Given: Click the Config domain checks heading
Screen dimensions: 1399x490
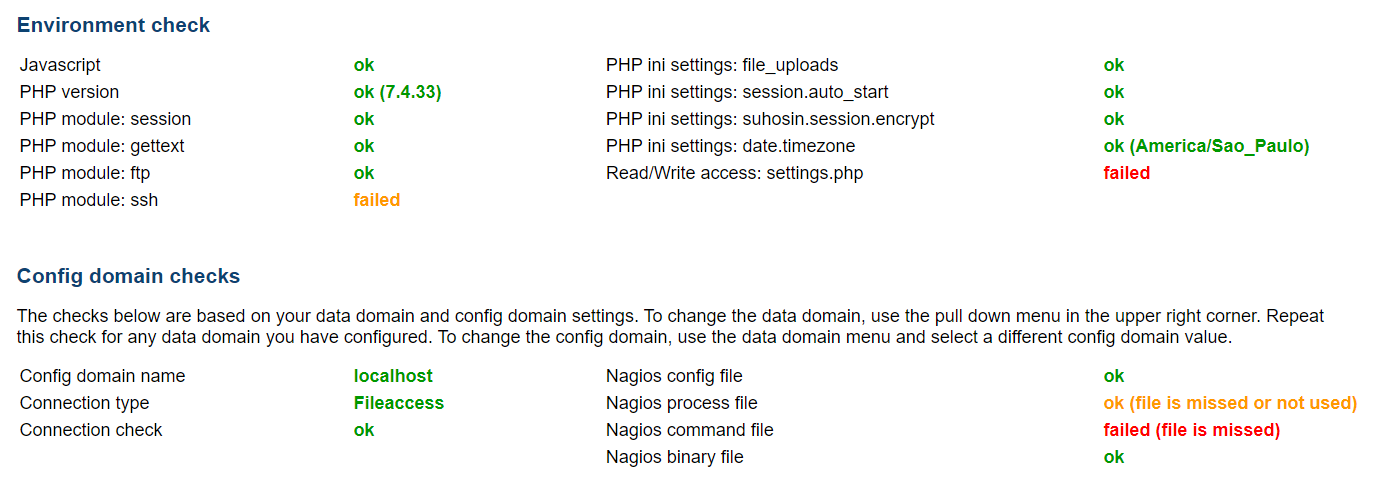Looking at the screenshot, I should (x=128, y=276).
